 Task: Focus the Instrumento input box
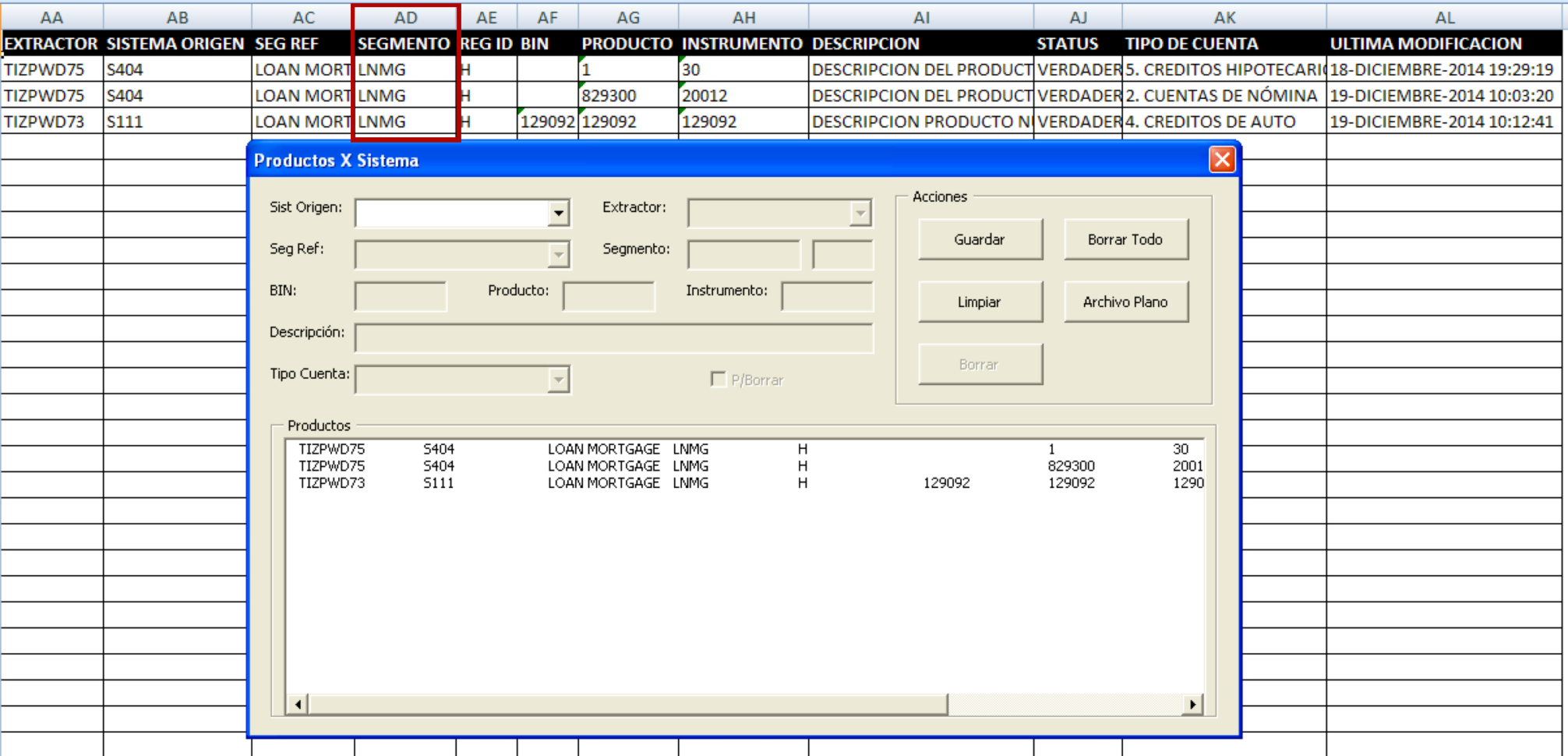pyautogui.click(x=828, y=296)
